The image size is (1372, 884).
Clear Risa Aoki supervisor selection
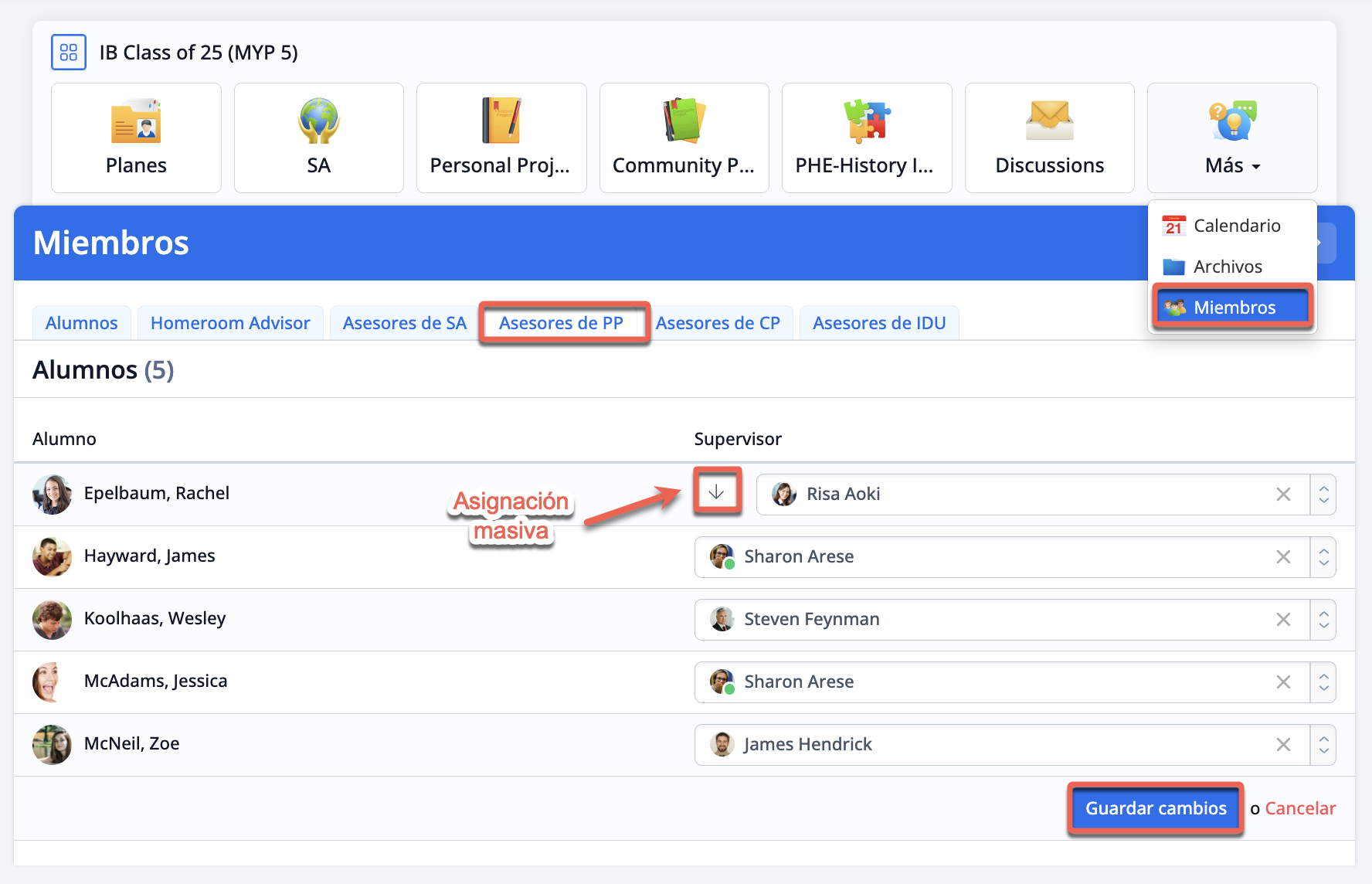[x=1283, y=495]
